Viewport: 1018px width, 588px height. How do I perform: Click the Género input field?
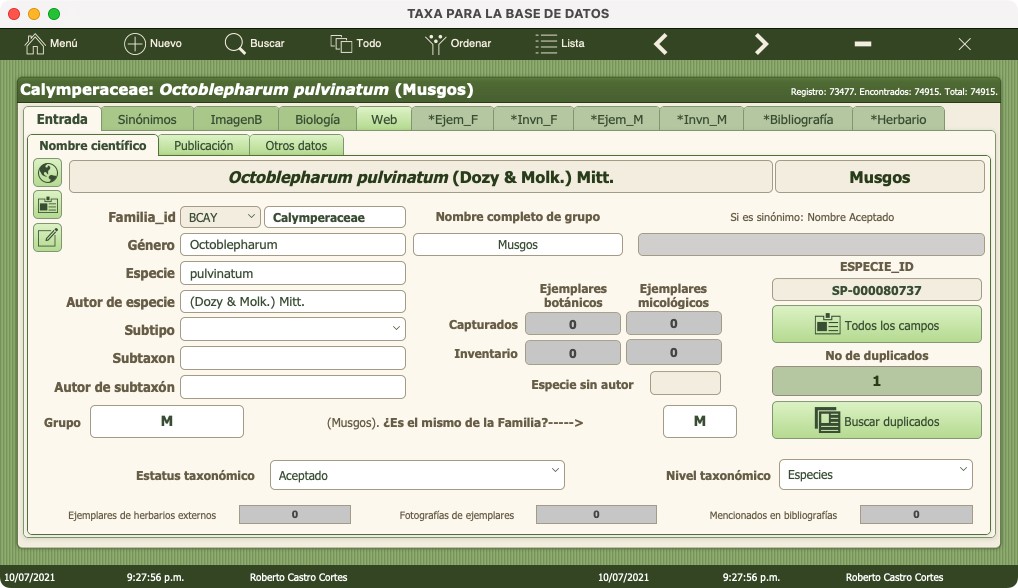point(292,245)
